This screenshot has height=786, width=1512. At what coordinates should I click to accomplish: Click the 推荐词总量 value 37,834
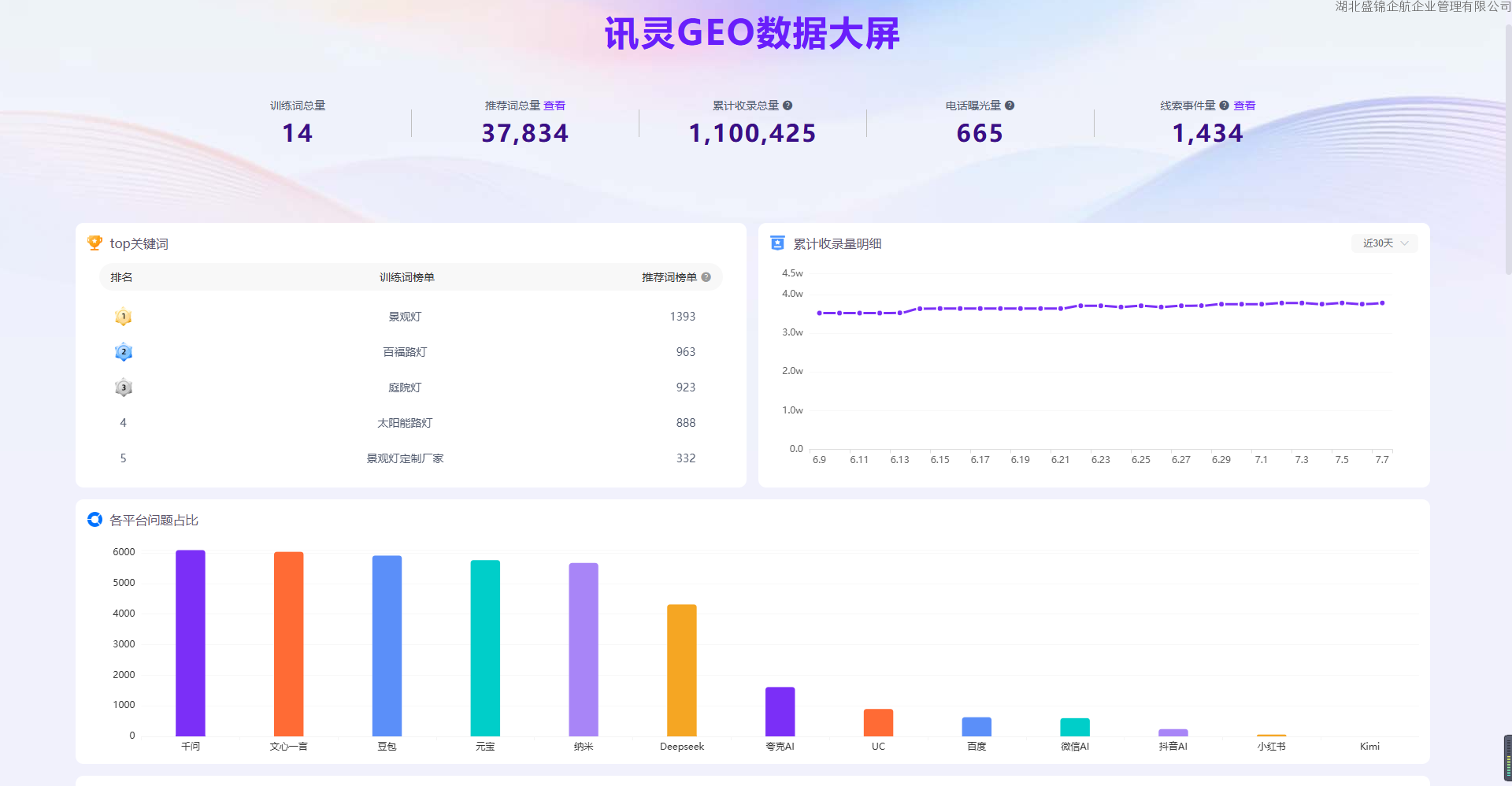click(x=525, y=133)
